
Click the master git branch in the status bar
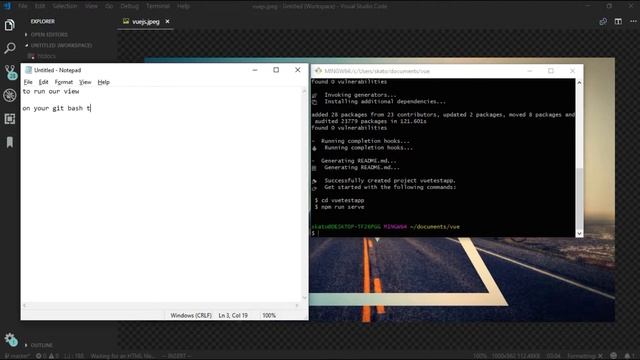(17, 356)
